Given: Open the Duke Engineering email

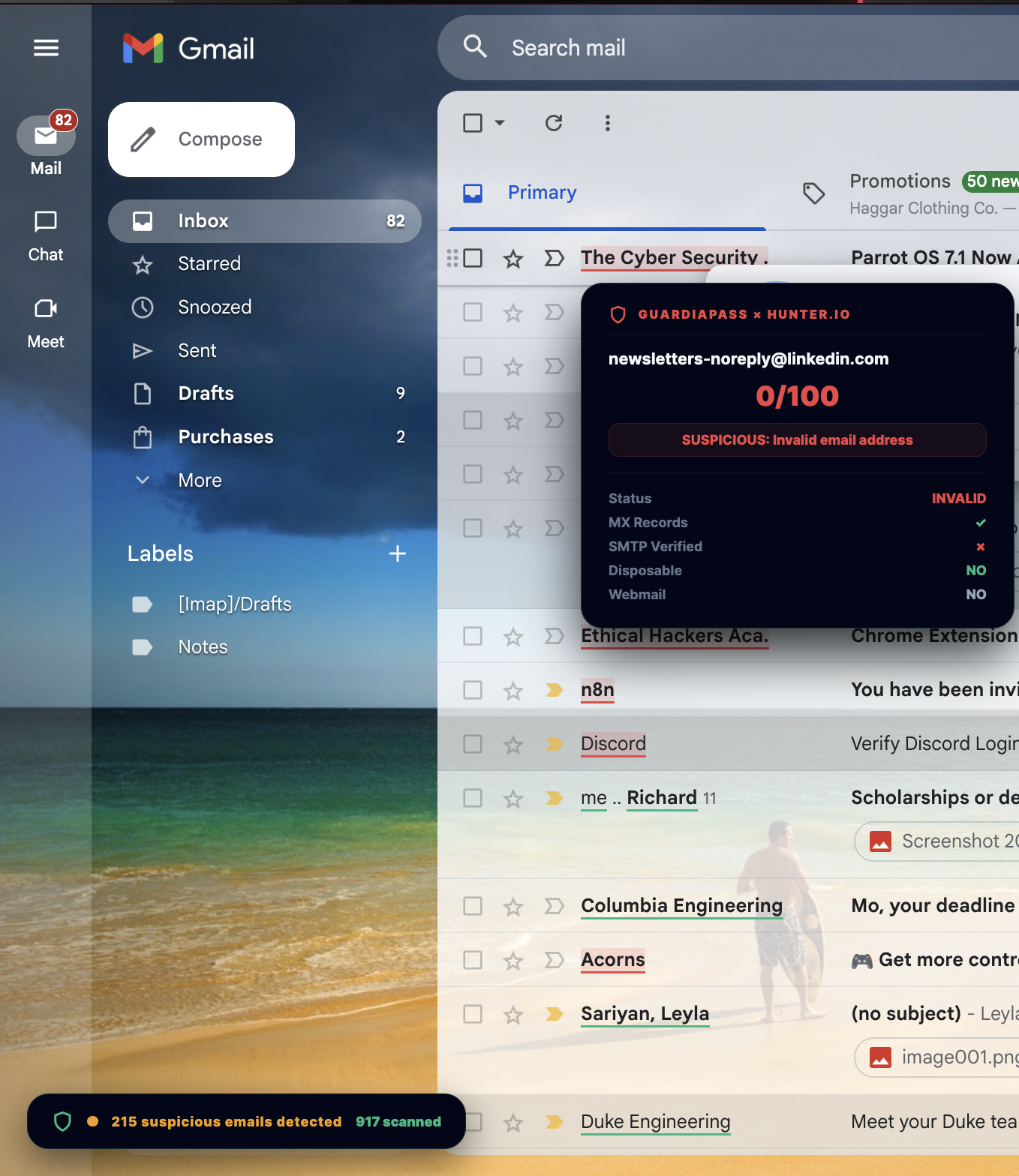Looking at the screenshot, I should pyautogui.click(x=728, y=1122).
